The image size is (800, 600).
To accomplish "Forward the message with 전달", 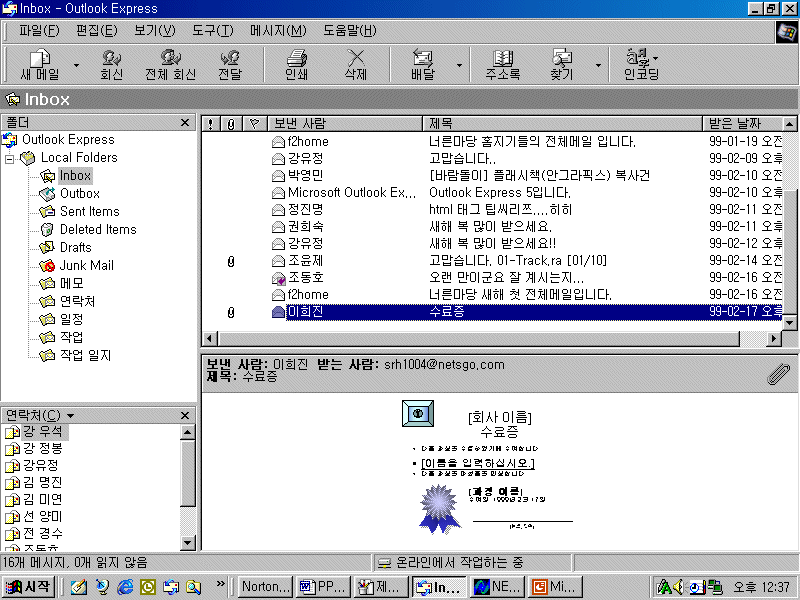I will pos(230,65).
